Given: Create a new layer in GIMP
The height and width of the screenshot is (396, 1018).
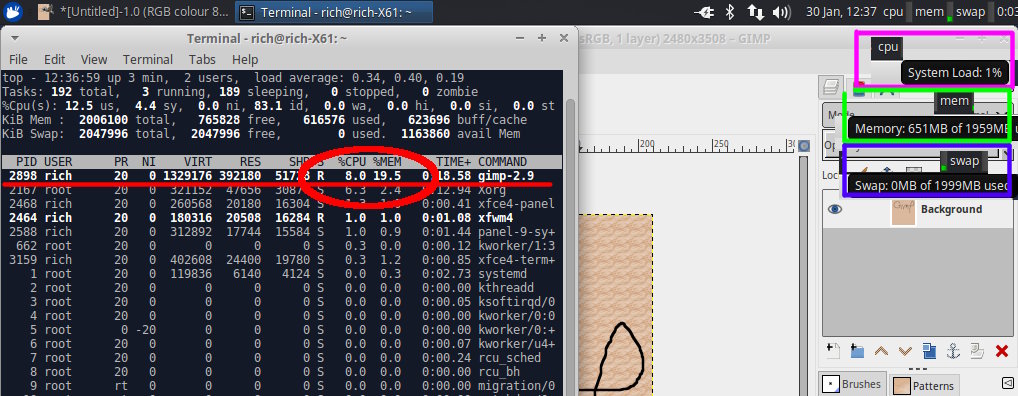Looking at the screenshot, I should coord(833,351).
